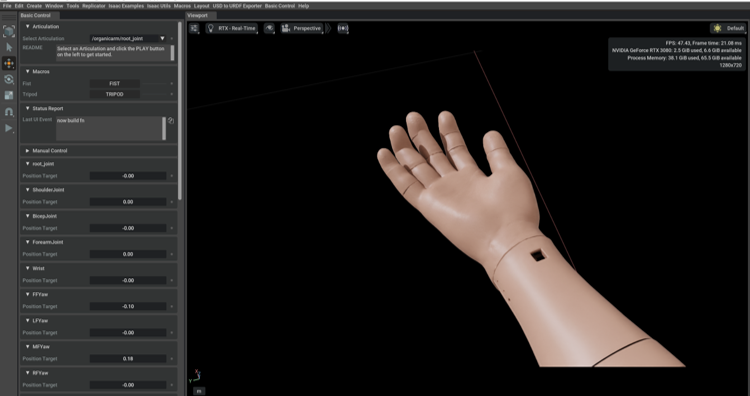This screenshot has width=750, height=396.
Task: Open the Isaac Examples menu
Action: pos(126,6)
